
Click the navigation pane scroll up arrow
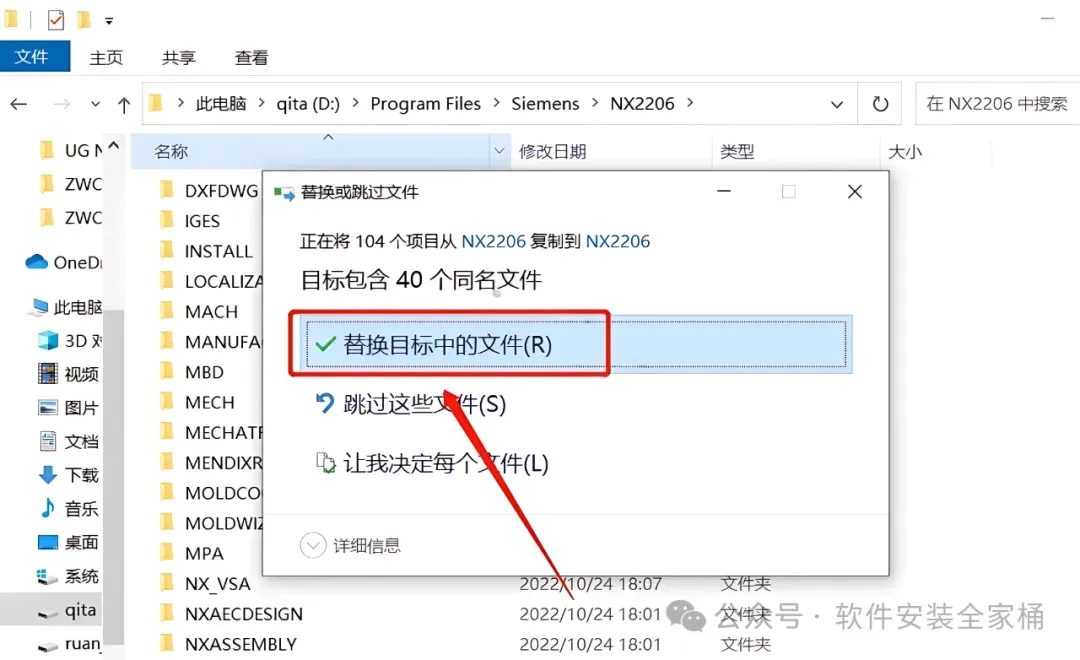pyautogui.click(x=114, y=145)
